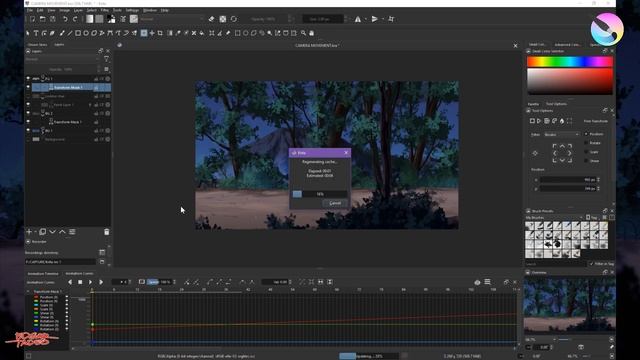Open the transform Filter dropdown
Viewport: 640px width, 360px height.
(562, 134)
